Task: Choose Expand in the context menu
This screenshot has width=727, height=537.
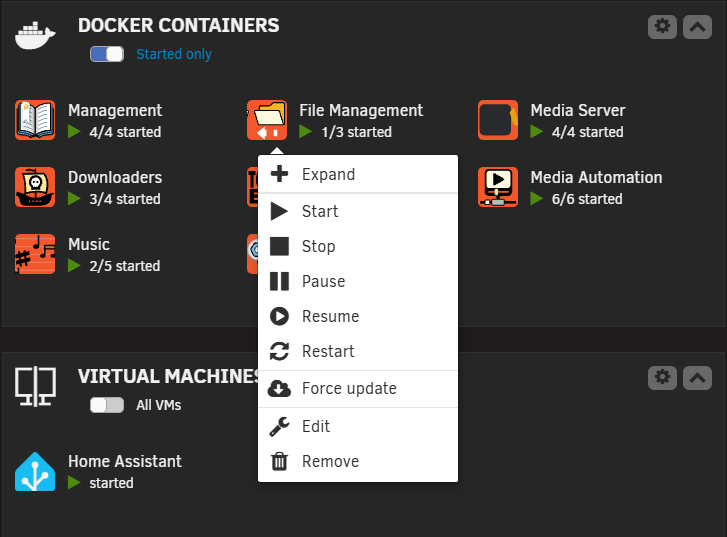Action: pyautogui.click(x=358, y=174)
